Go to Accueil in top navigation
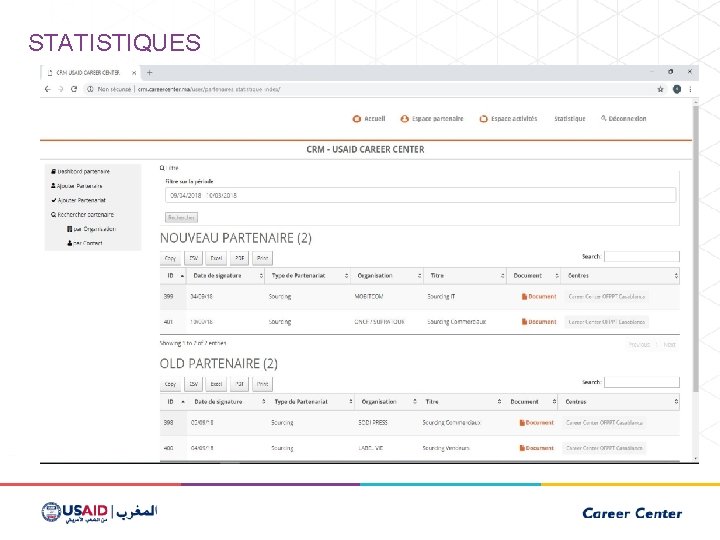720x540 pixels. click(369, 118)
